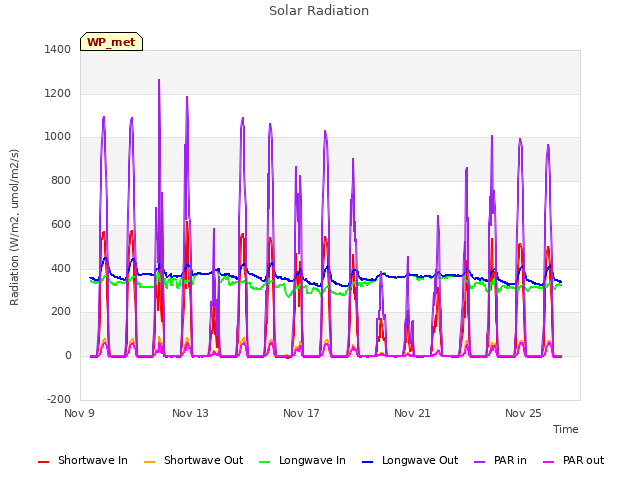This screenshot has width=640, height=480.
Task: Click the highest PAR in peak near 1270
Action: [159, 80]
